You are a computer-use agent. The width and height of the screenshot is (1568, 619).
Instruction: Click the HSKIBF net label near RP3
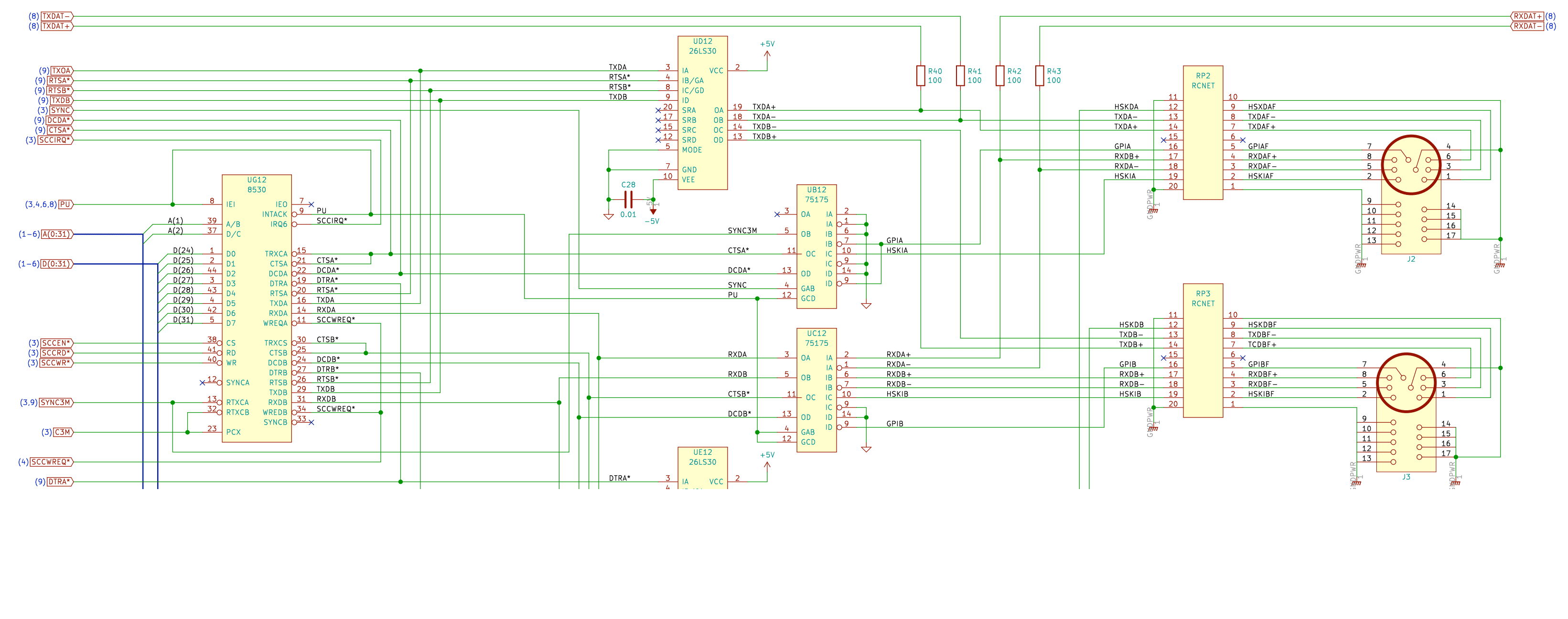[x=1261, y=395]
